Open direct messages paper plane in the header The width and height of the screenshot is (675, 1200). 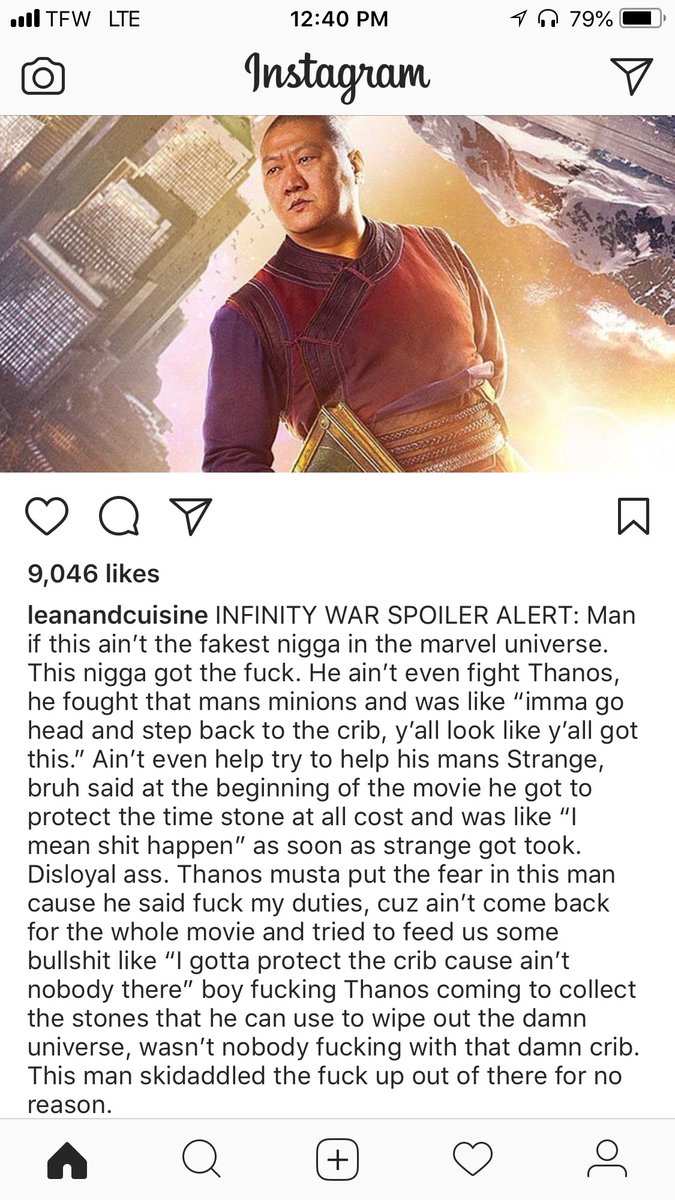click(x=631, y=76)
